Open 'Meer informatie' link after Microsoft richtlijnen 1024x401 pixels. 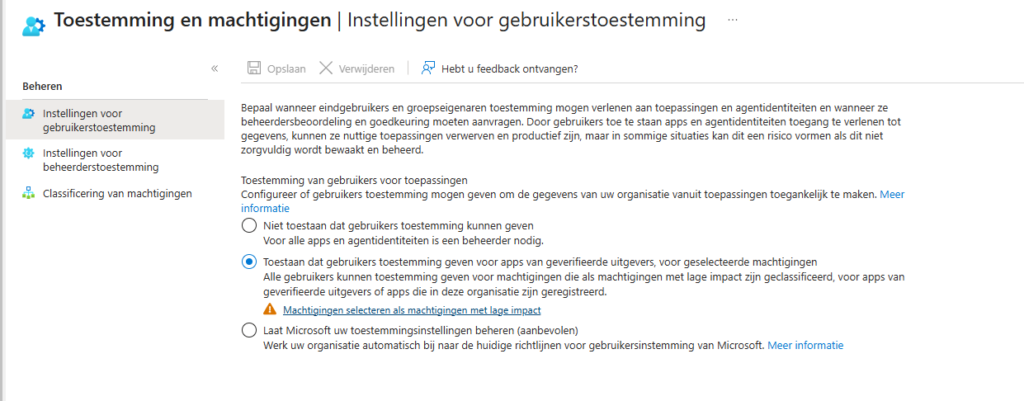click(805, 345)
